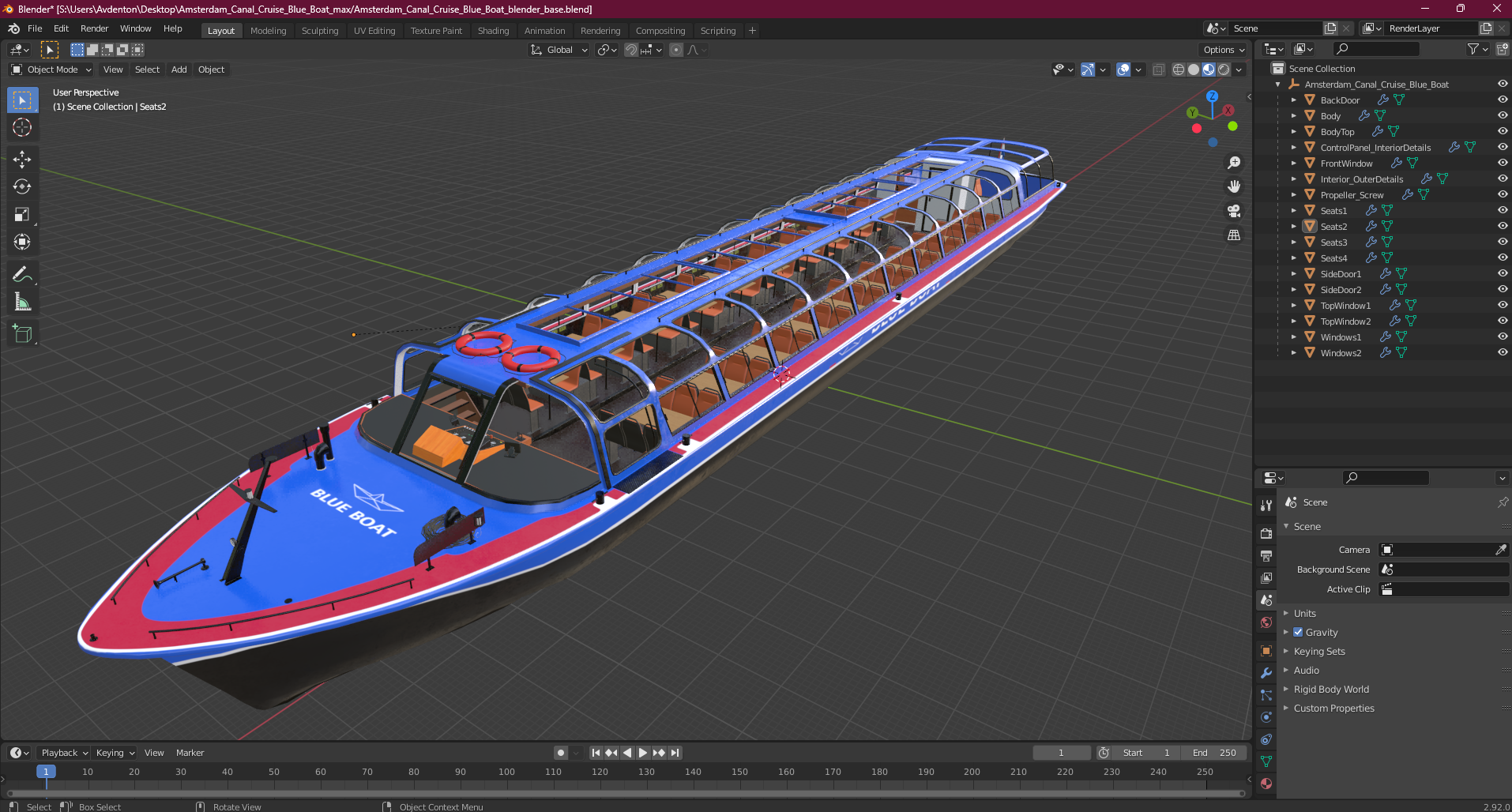Open the Modifier properties tab
Image resolution: width=1512 pixels, height=812 pixels.
(1266, 673)
